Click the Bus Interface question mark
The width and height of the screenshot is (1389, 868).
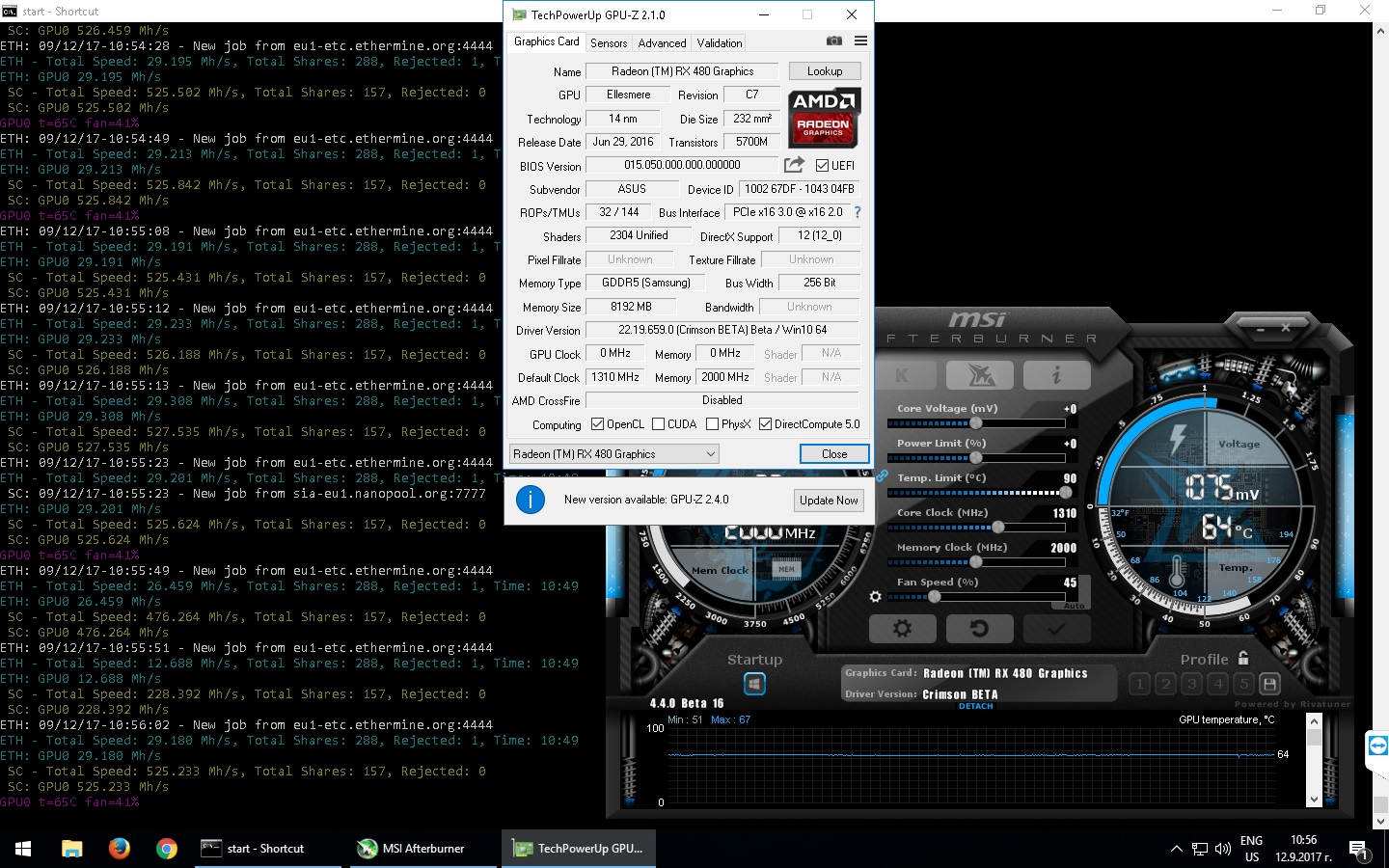[x=857, y=212]
